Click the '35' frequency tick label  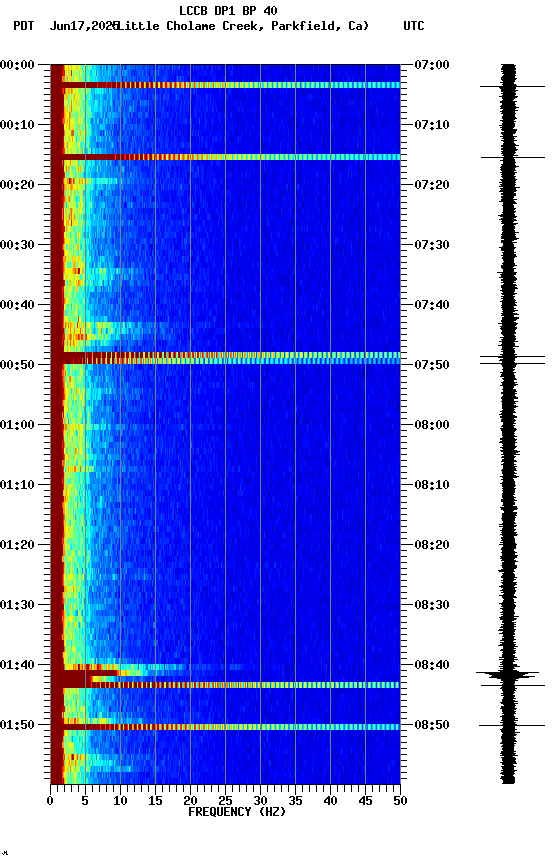[295, 801]
